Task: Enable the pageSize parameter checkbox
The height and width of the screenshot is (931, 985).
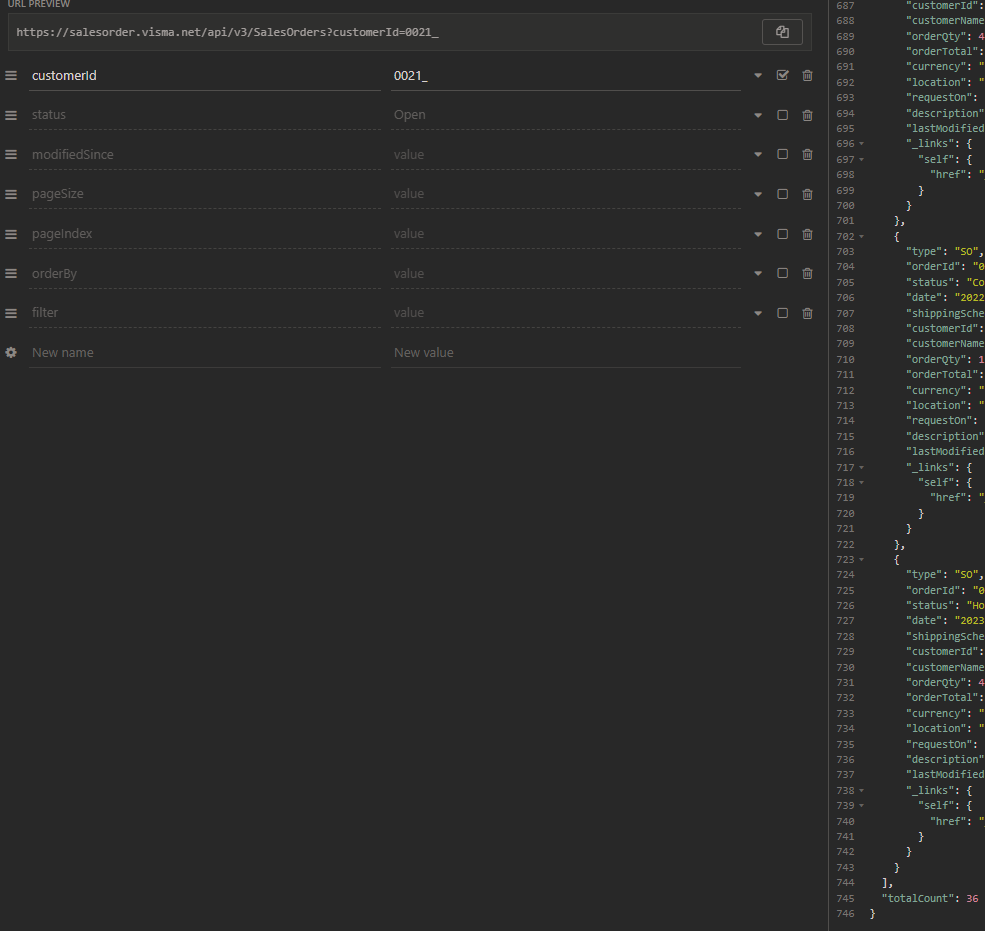Action: [782, 194]
